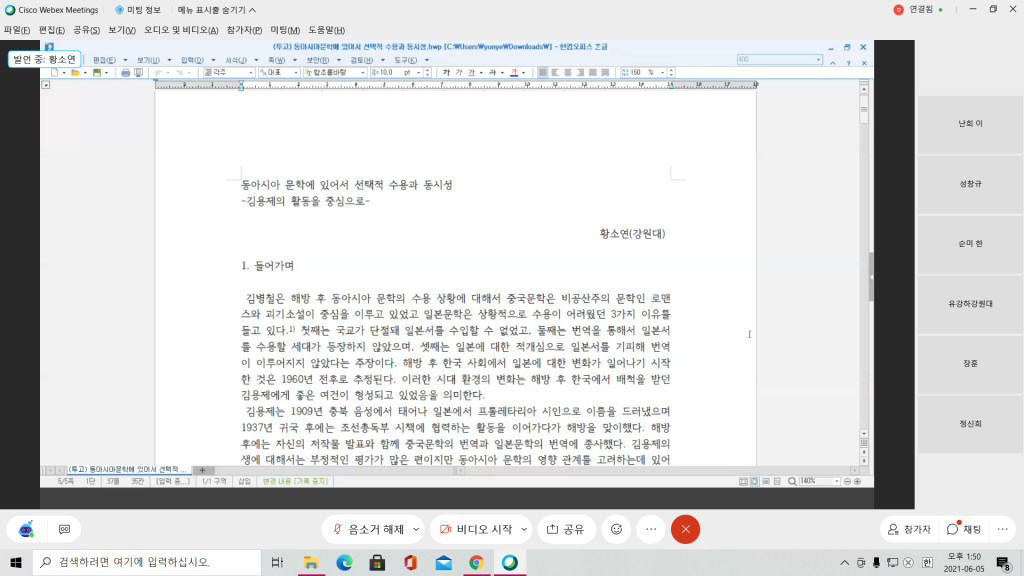Select justify alignment icon in Hangul toolbar

(543, 72)
